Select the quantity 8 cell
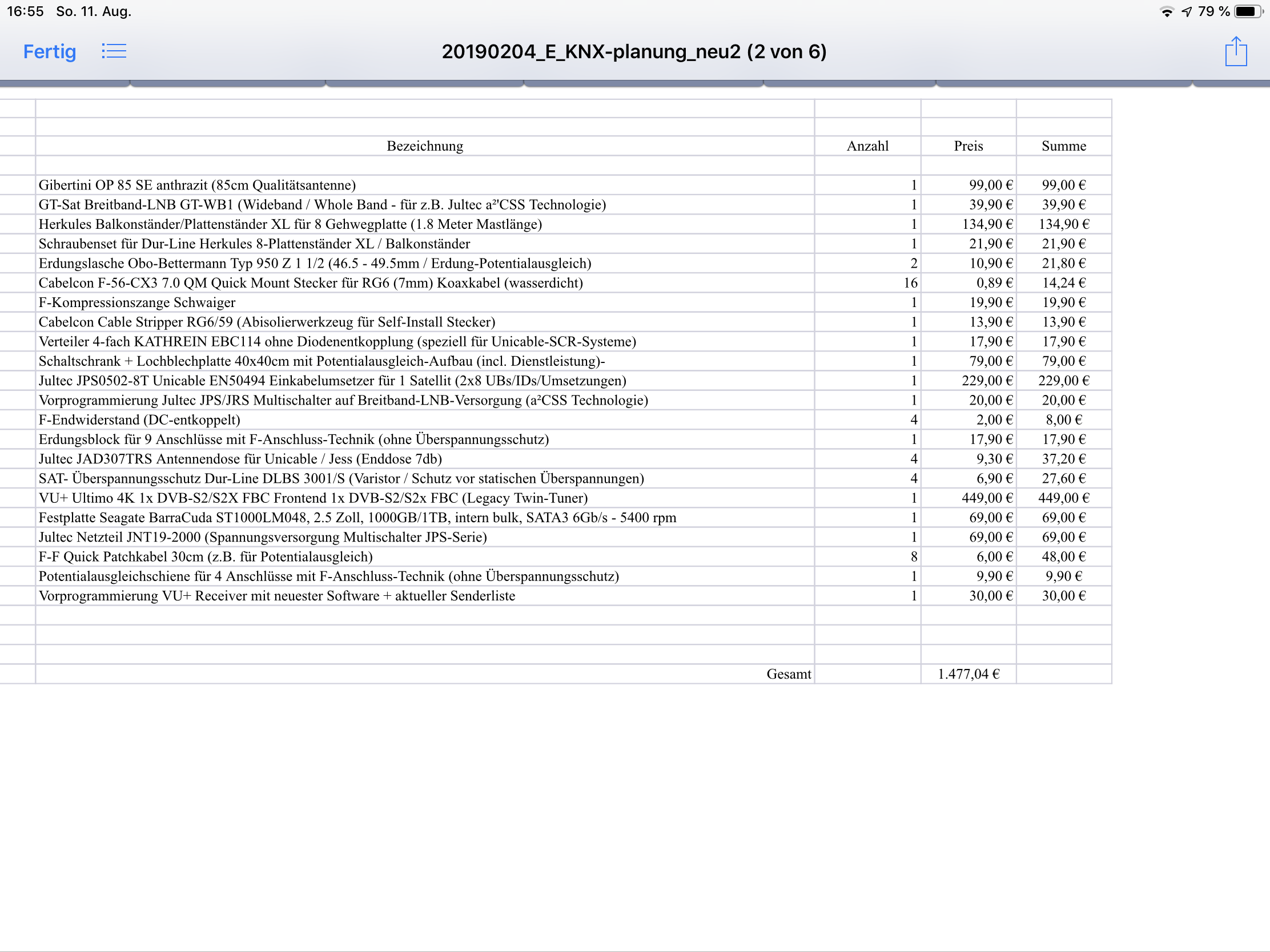Screen dimensions: 1270x952 click(x=867, y=556)
